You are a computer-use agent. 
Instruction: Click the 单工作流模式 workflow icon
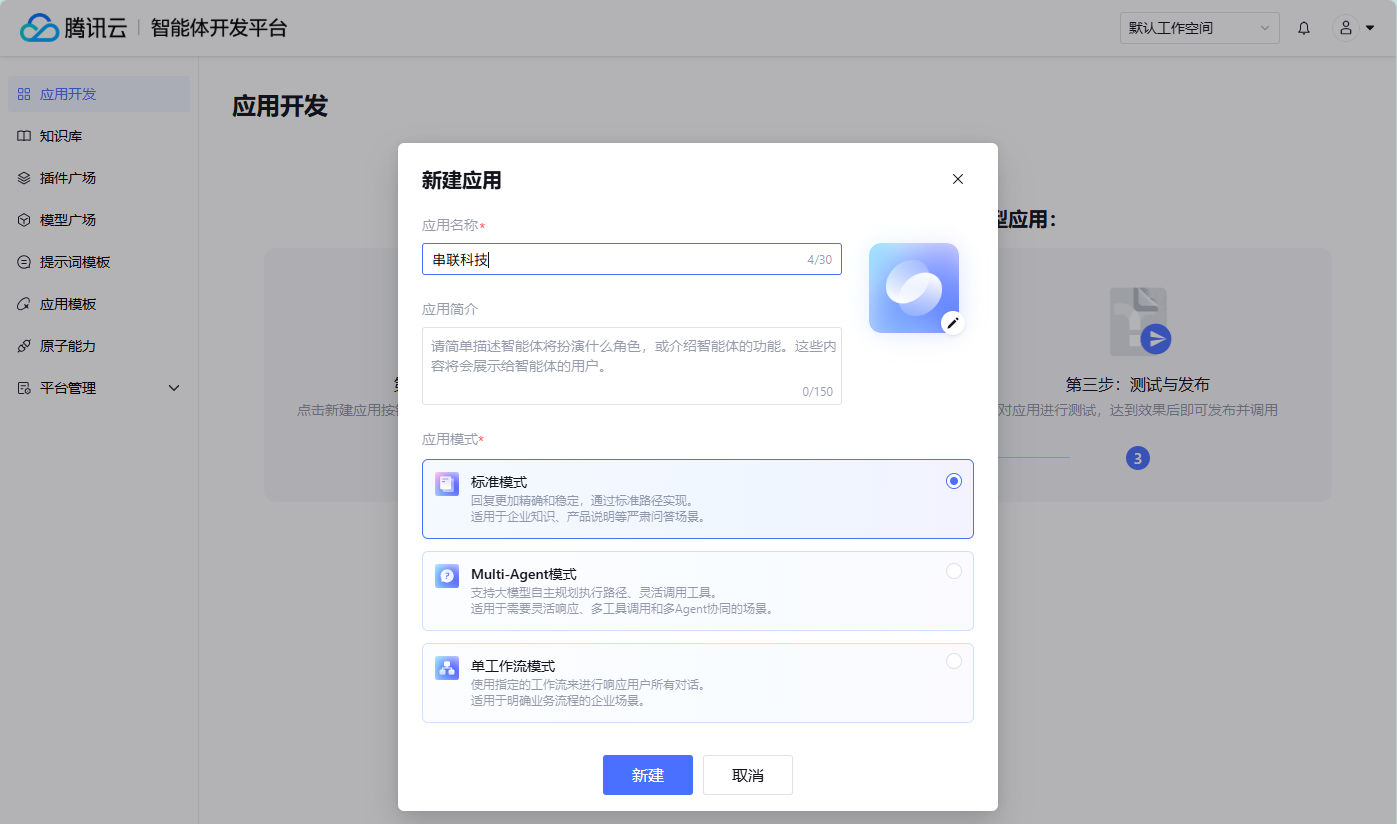pyautogui.click(x=447, y=668)
